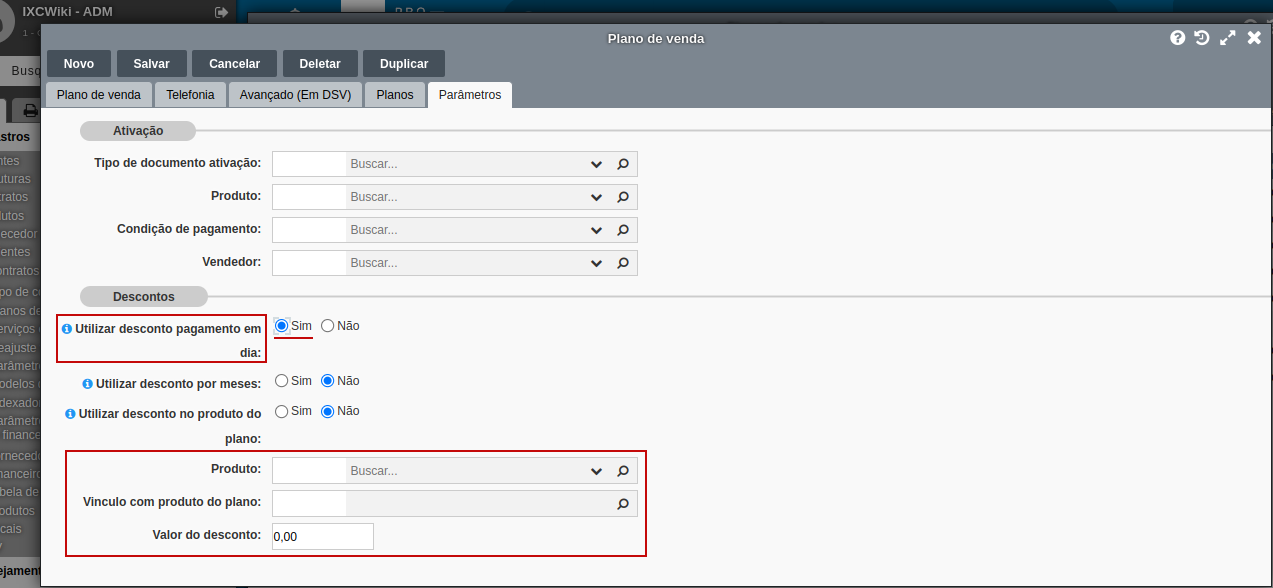1273x588 pixels.
Task: Select Sim for Utilizar desconto por meses
Action: (x=282, y=381)
